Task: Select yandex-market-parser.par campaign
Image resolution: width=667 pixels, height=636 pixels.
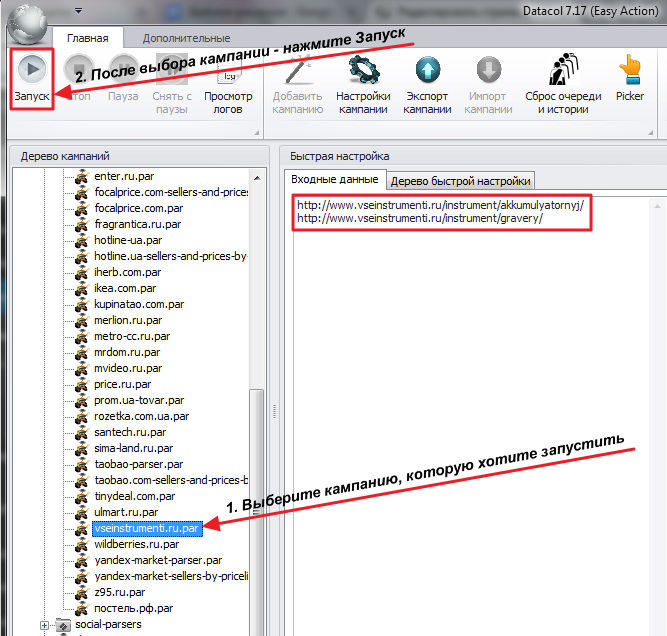Action: 158,560
